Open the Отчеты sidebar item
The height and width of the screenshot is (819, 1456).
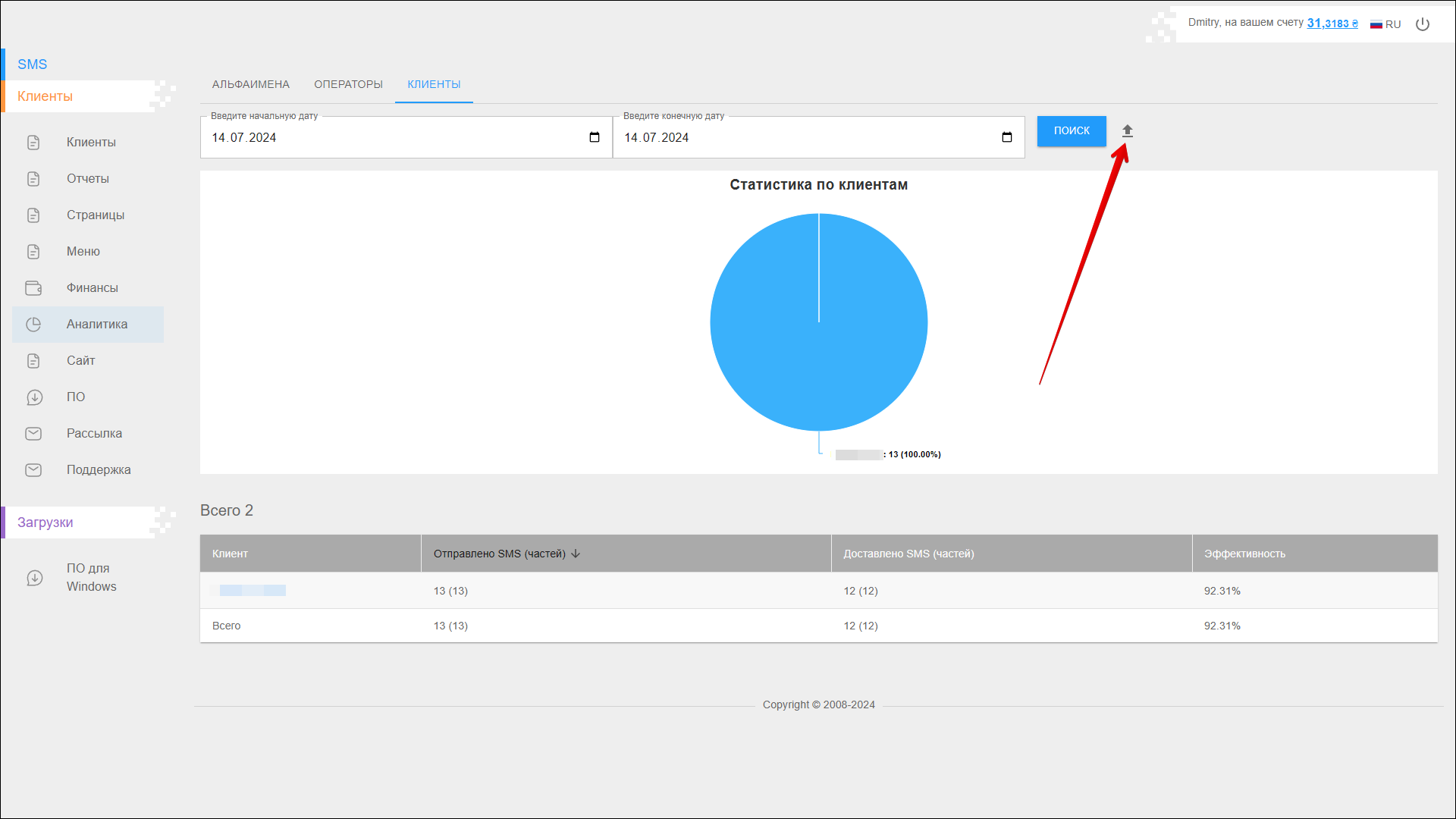pyautogui.click(x=88, y=179)
